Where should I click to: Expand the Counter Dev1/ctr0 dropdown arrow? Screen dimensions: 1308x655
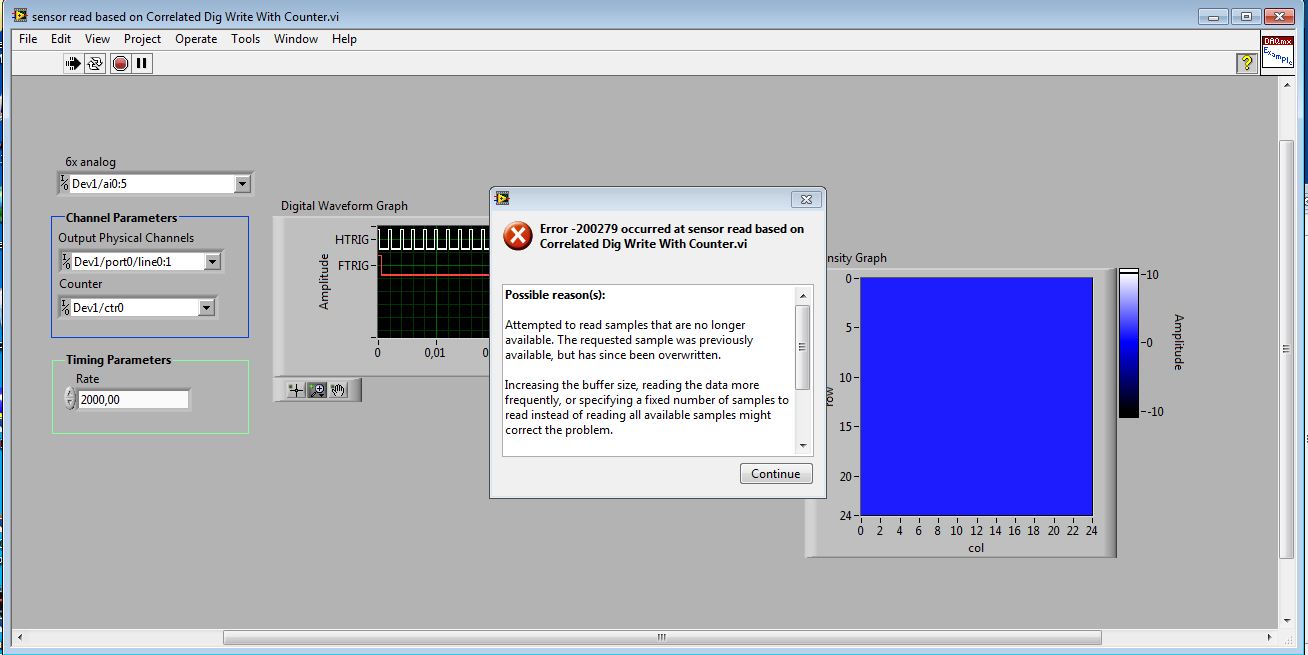(206, 308)
